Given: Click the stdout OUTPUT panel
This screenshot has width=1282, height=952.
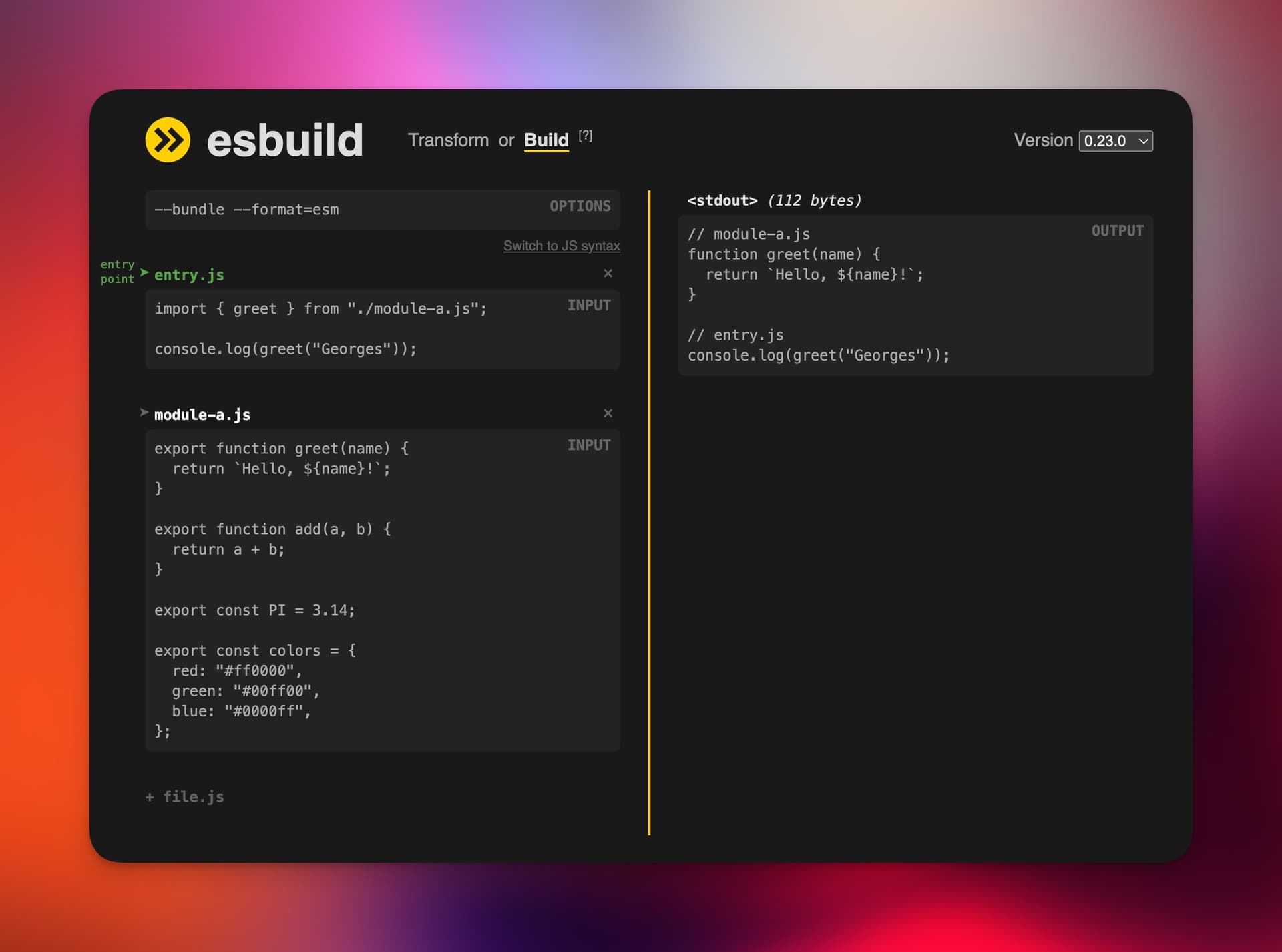Looking at the screenshot, I should click(x=915, y=294).
